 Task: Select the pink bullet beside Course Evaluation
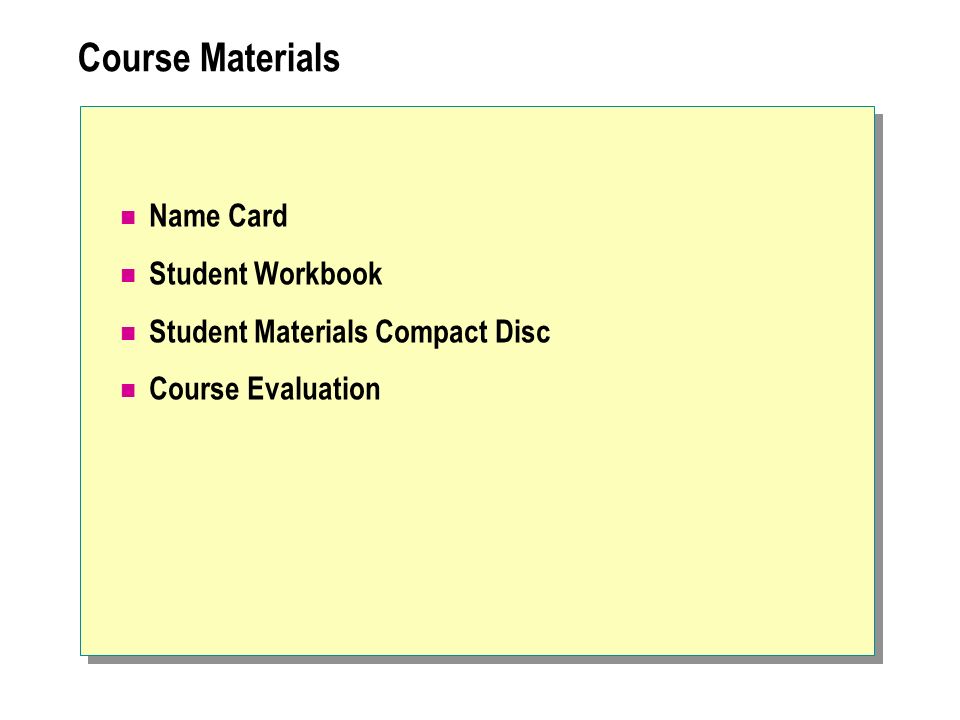coord(128,391)
